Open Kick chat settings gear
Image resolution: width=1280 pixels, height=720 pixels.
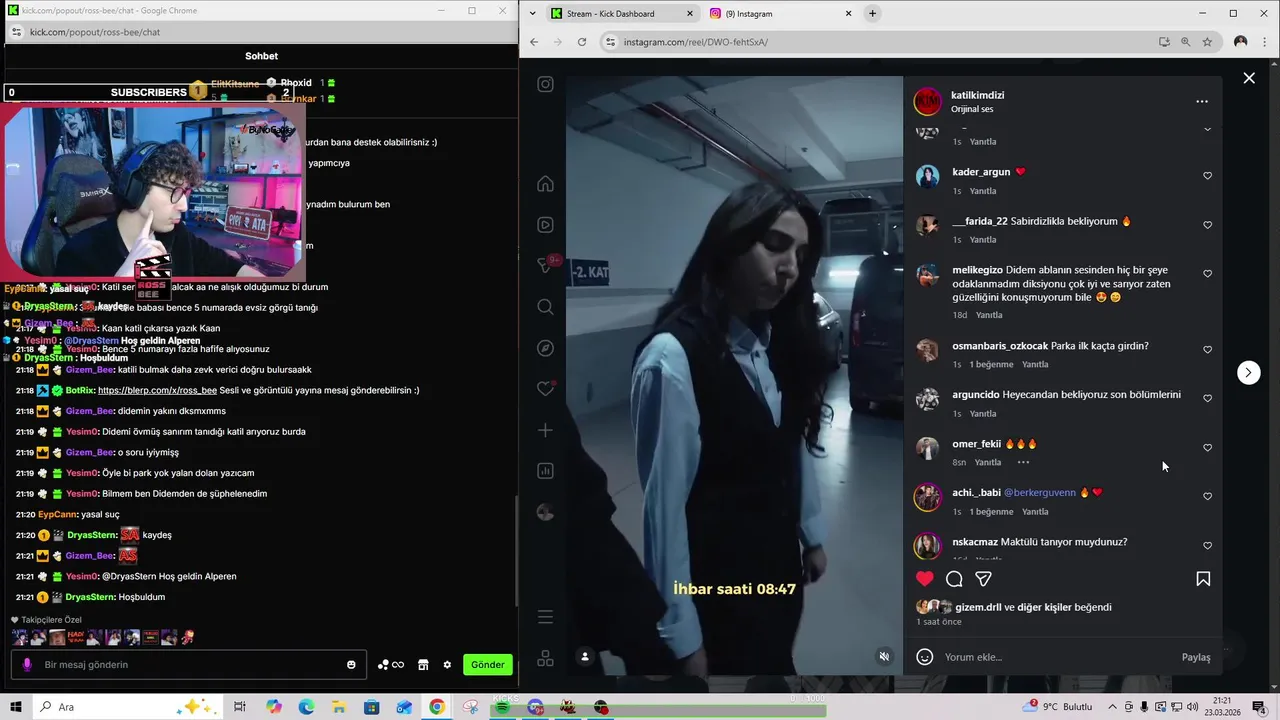[447, 665]
